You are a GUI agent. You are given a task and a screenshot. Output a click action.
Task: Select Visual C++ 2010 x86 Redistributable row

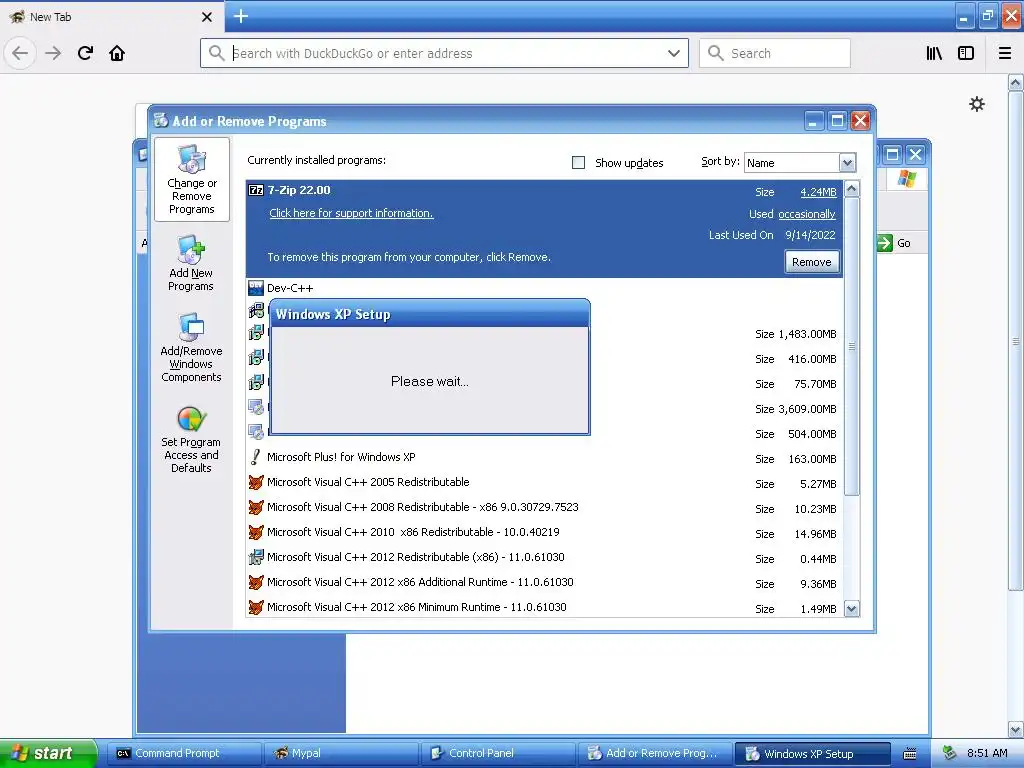[544, 533]
